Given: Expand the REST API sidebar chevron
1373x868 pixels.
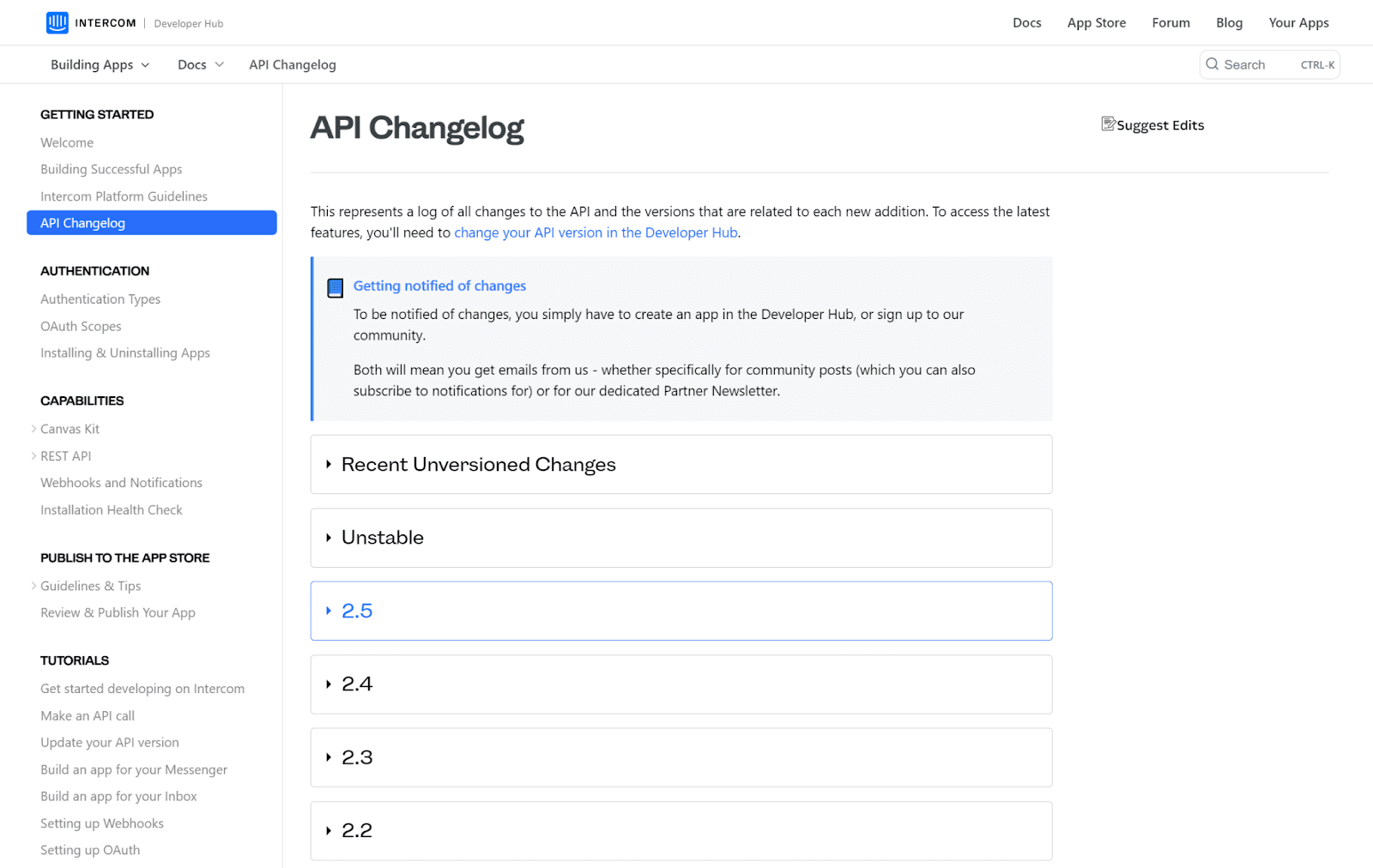Looking at the screenshot, I should [33, 455].
